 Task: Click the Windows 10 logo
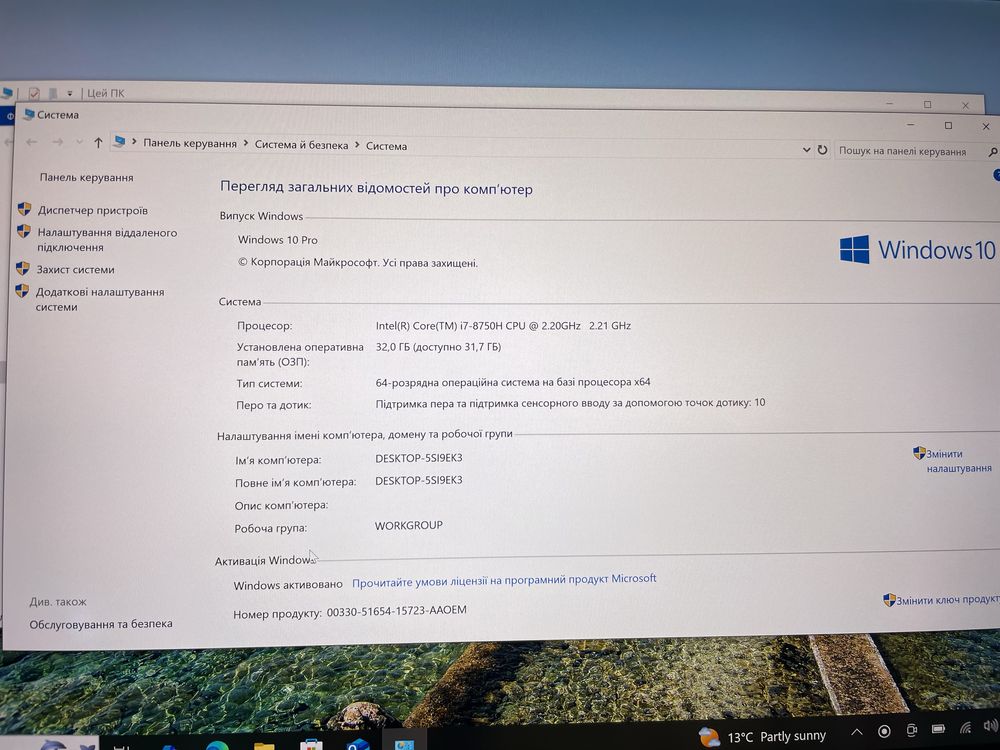click(x=917, y=249)
